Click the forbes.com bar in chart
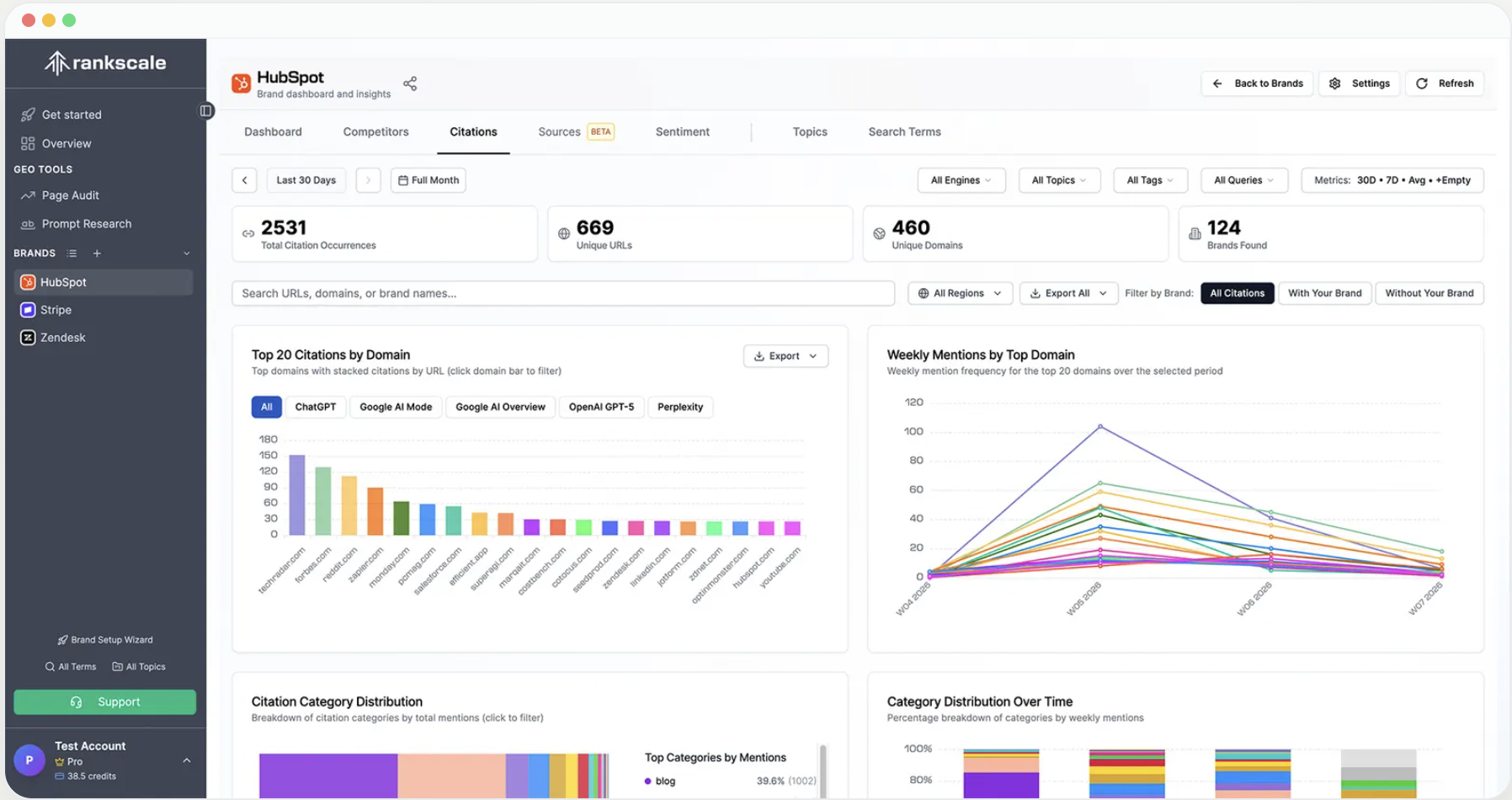 323,501
